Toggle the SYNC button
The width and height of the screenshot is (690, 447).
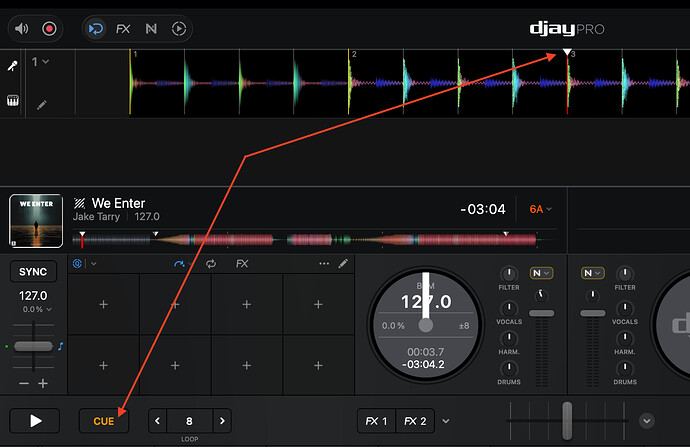tap(33, 272)
